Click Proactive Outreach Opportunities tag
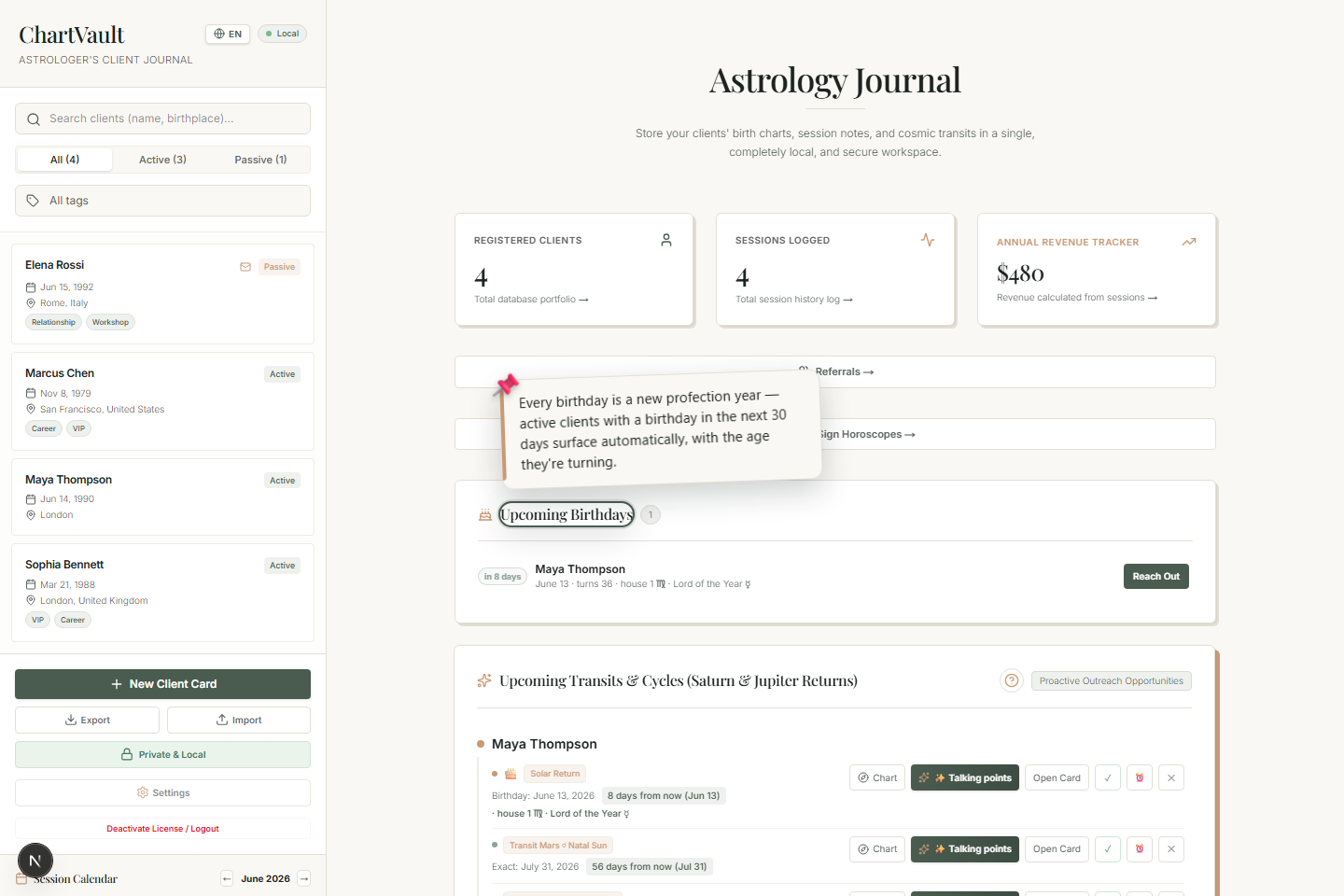Viewport: 1344px width, 896px height. tap(1111, 681)
